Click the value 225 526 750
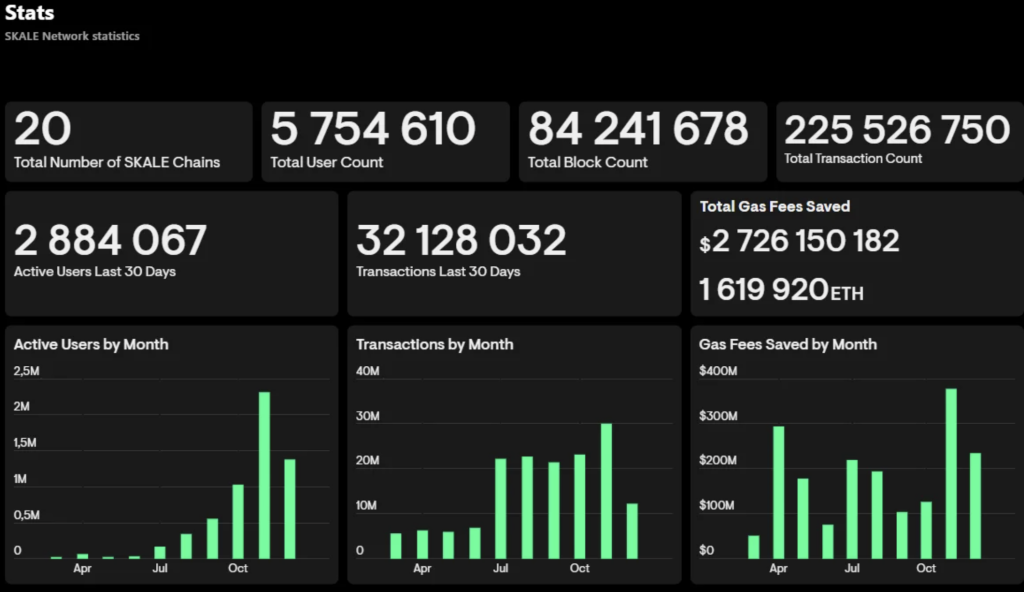This screenshot has height=592, width=1024. pyautogui.click(x=897, y=130)
